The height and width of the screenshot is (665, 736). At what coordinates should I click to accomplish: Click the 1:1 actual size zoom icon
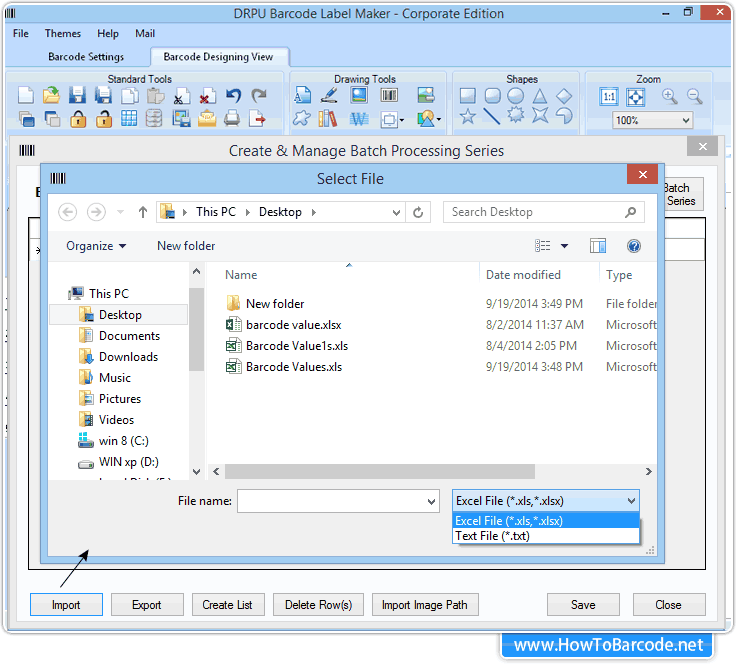[609, 97]
